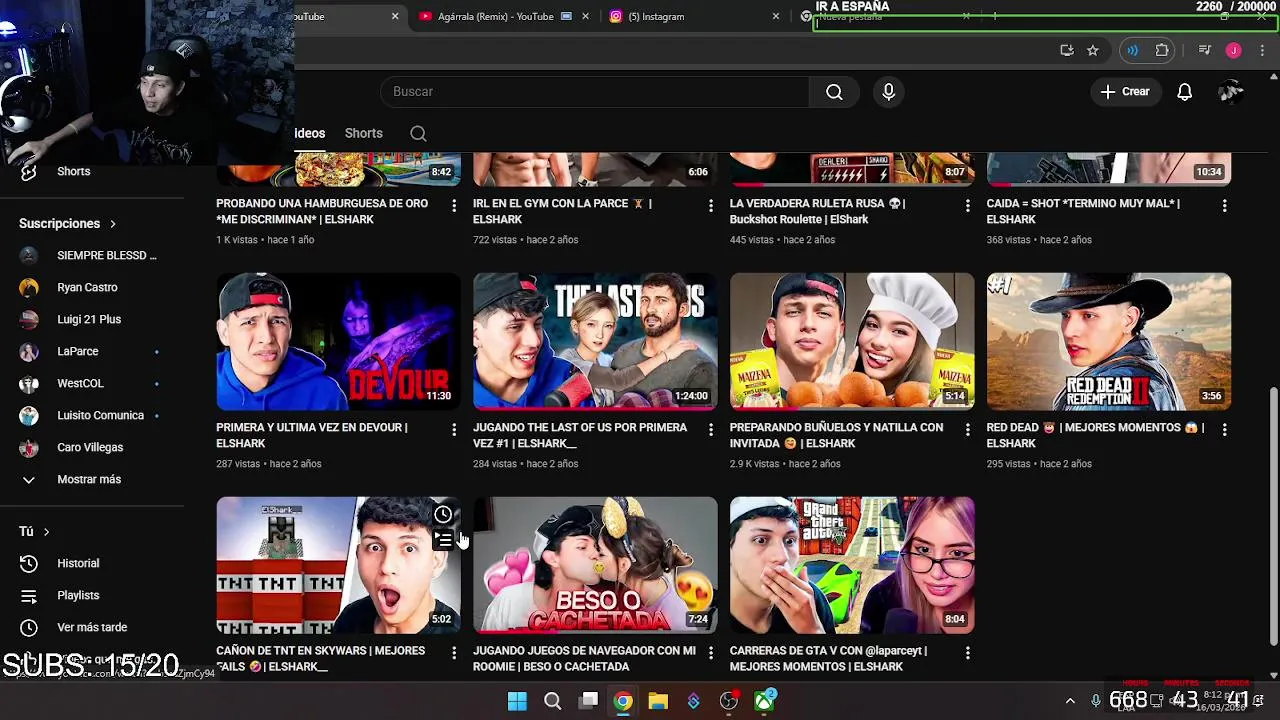Image resolution: width=1280 pixels, height=720 pixels.
Task: Open the DEVOUR video thumbnail
Action: click(x=338, y=341)
